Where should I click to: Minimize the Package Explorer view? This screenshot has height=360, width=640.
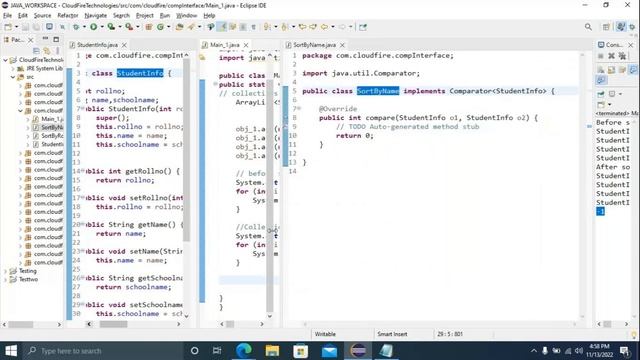pyautogui.click(x=45, y=39)
